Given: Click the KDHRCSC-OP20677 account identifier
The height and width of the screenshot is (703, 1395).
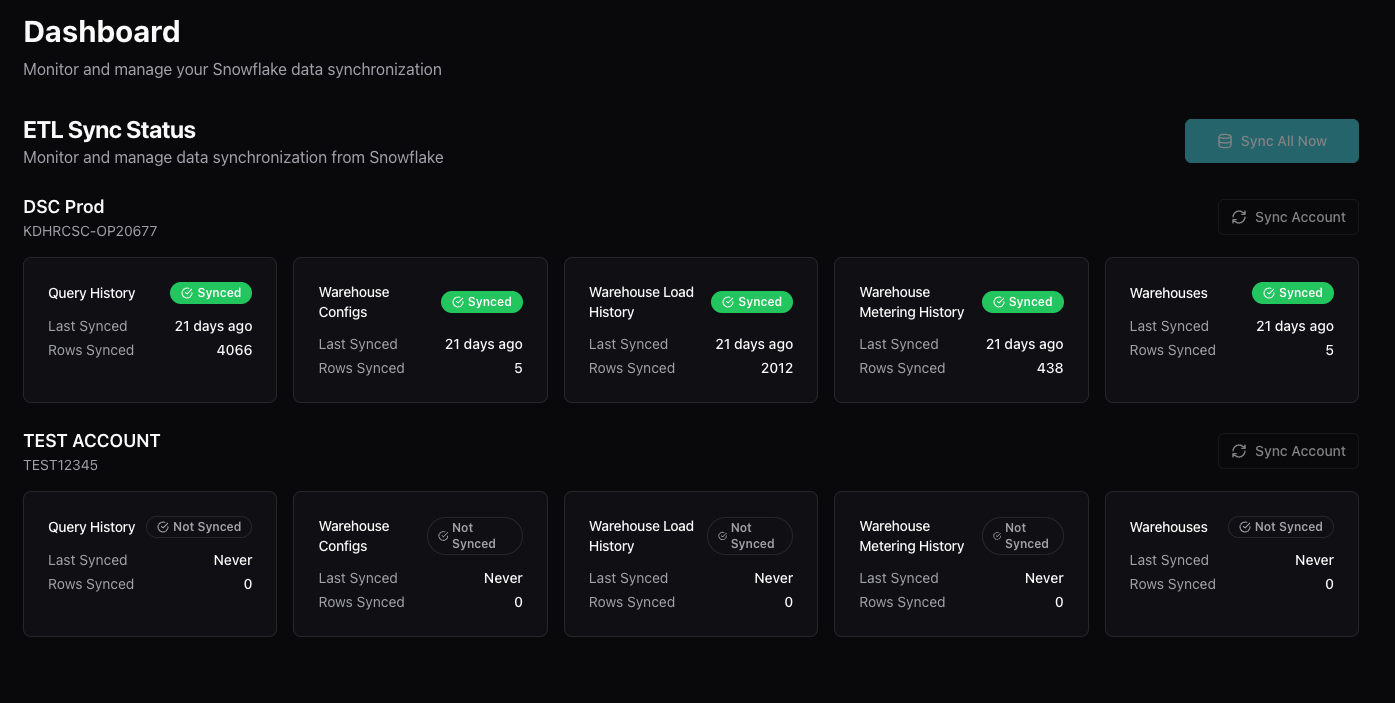Looking at the screenshot, I should click(x=90, y=231).
